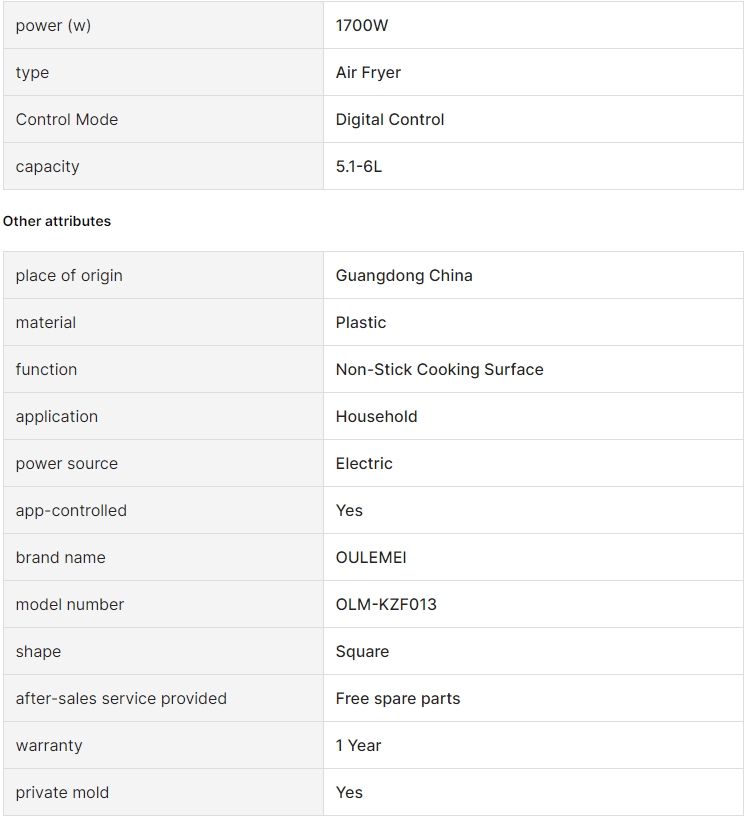
Task: Select the OULEMEI brand name
Action: tap(371, 558)
